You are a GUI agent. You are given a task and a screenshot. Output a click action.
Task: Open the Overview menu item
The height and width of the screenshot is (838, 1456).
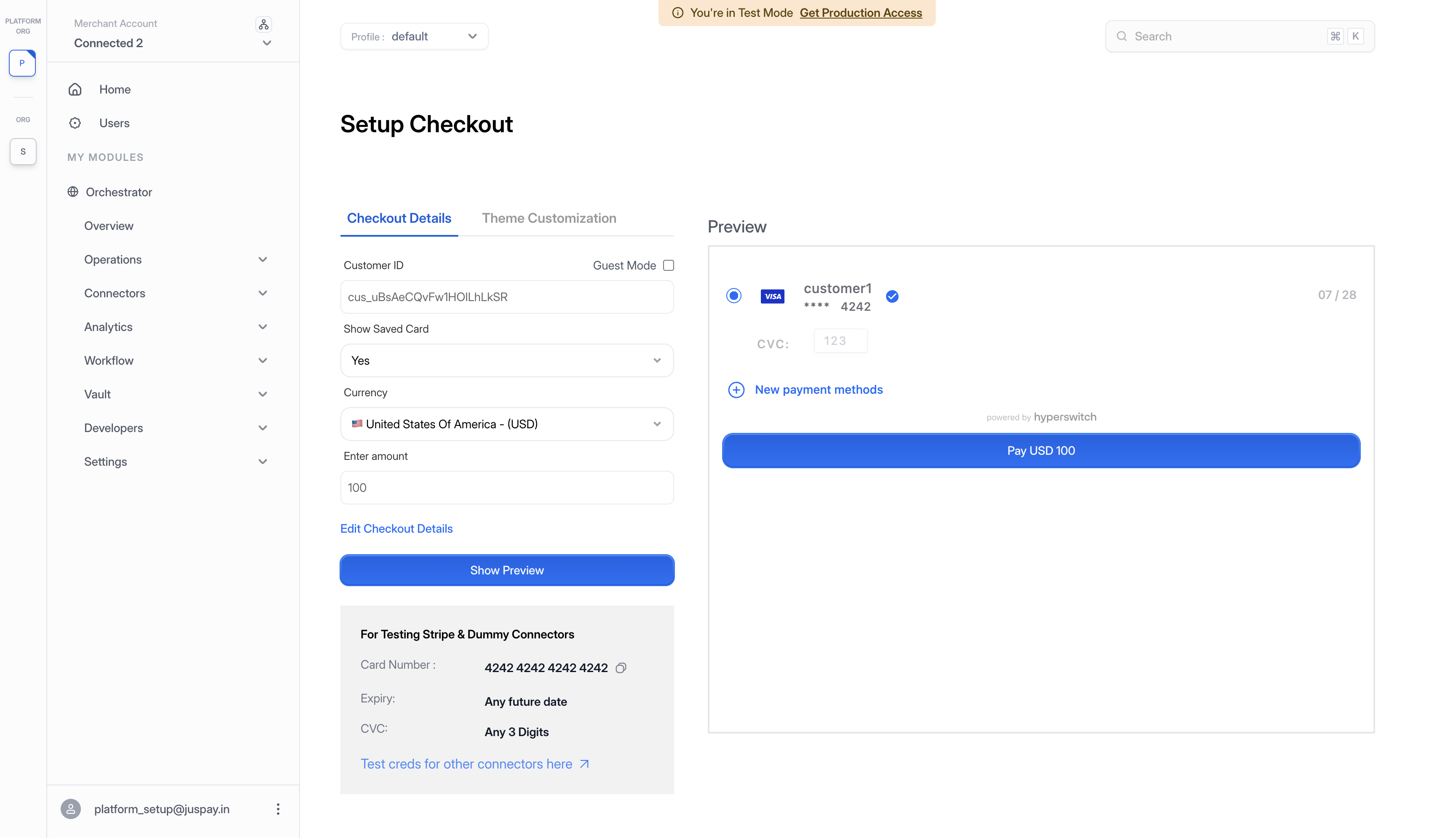(109, 226)
